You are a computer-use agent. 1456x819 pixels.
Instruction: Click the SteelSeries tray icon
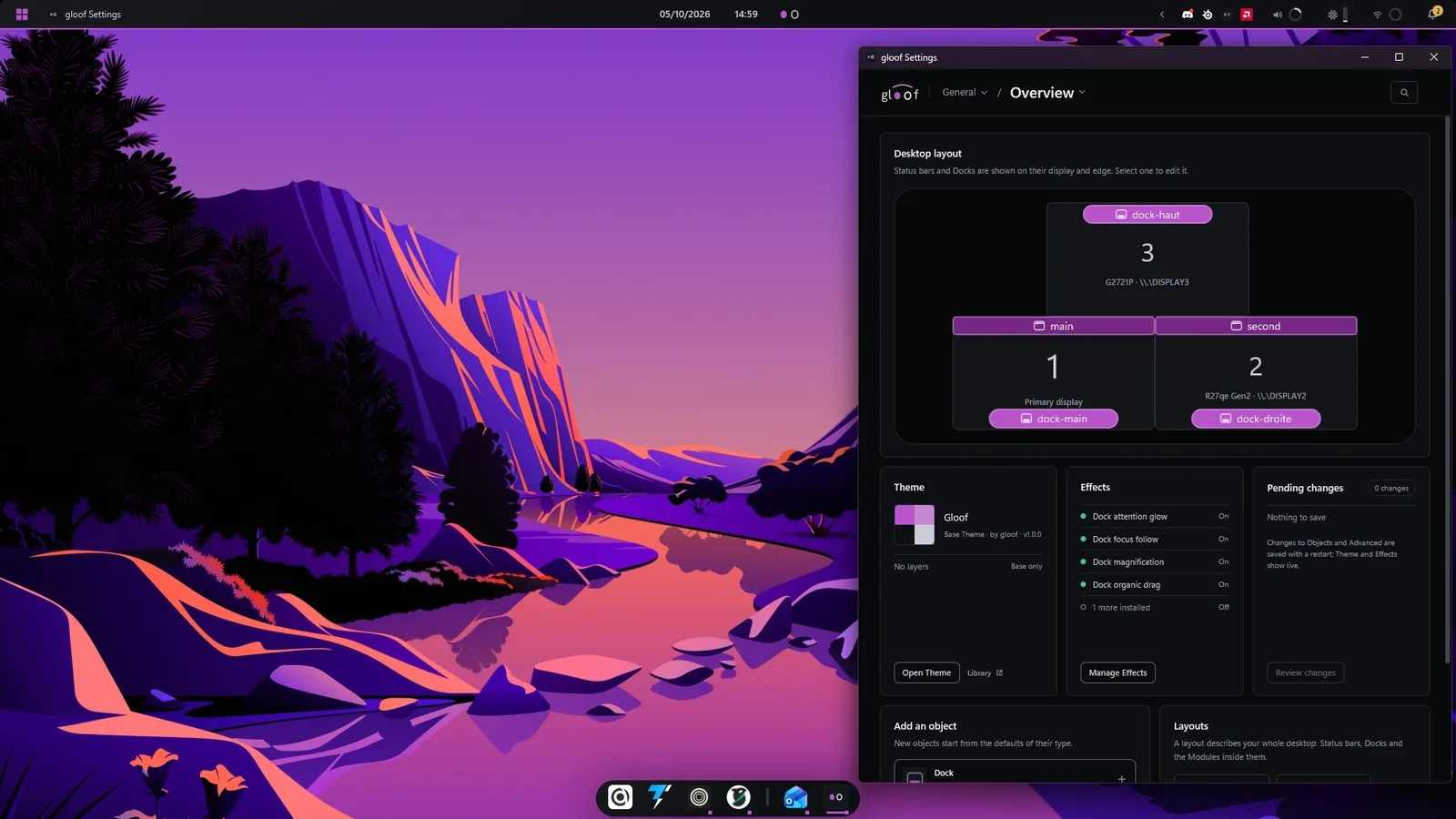tap(1208, 15)
